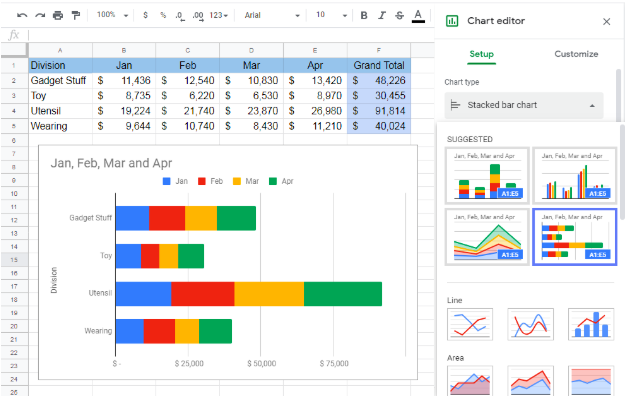The height and width of the screenshot is (396, 626).
Task: Switch to the Customize tab
Action: click(x=576, y=54)
